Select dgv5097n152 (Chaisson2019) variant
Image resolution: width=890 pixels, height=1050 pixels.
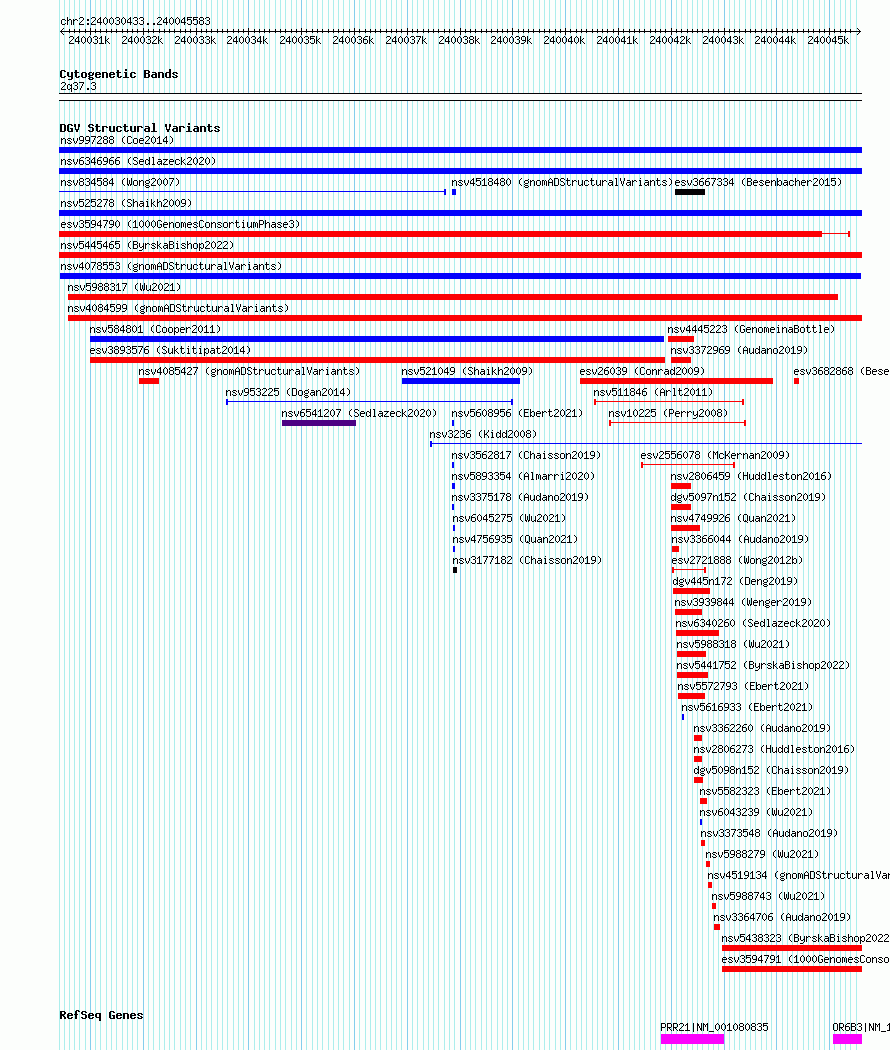pyautogui.click(x=748, y=497)
